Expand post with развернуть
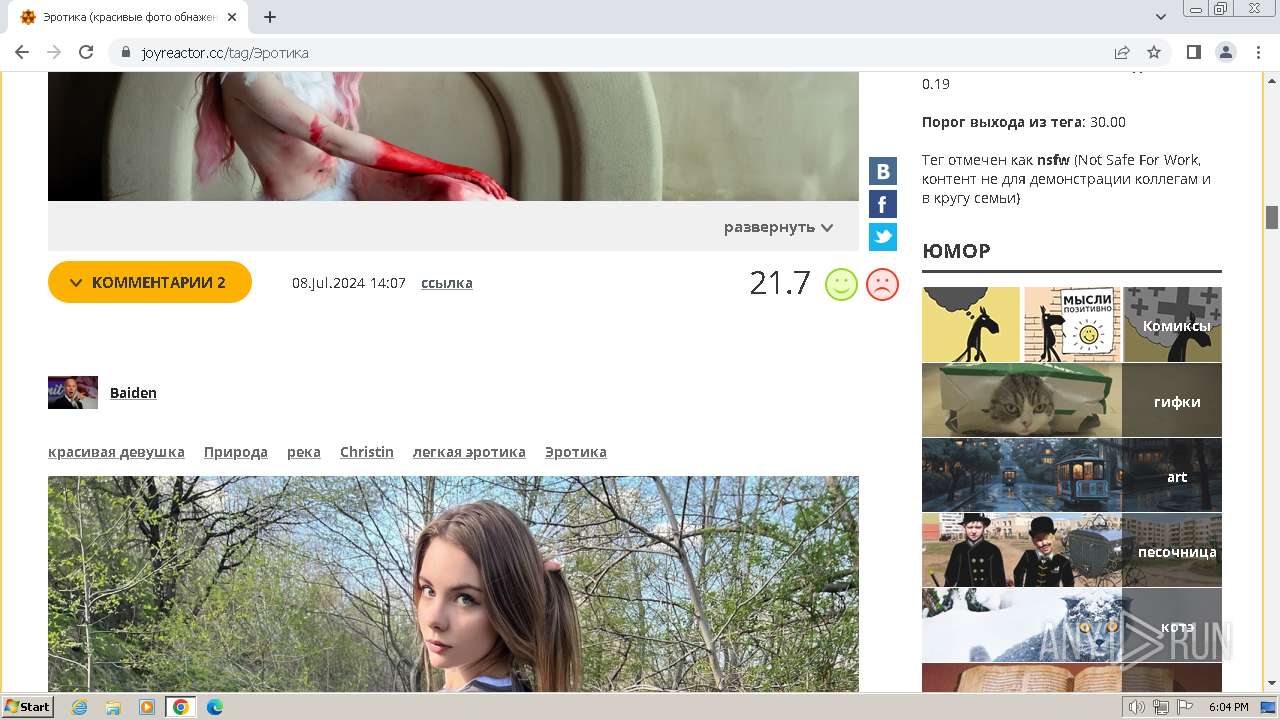This screenshot has width=1280, height=720. (778, 227)
